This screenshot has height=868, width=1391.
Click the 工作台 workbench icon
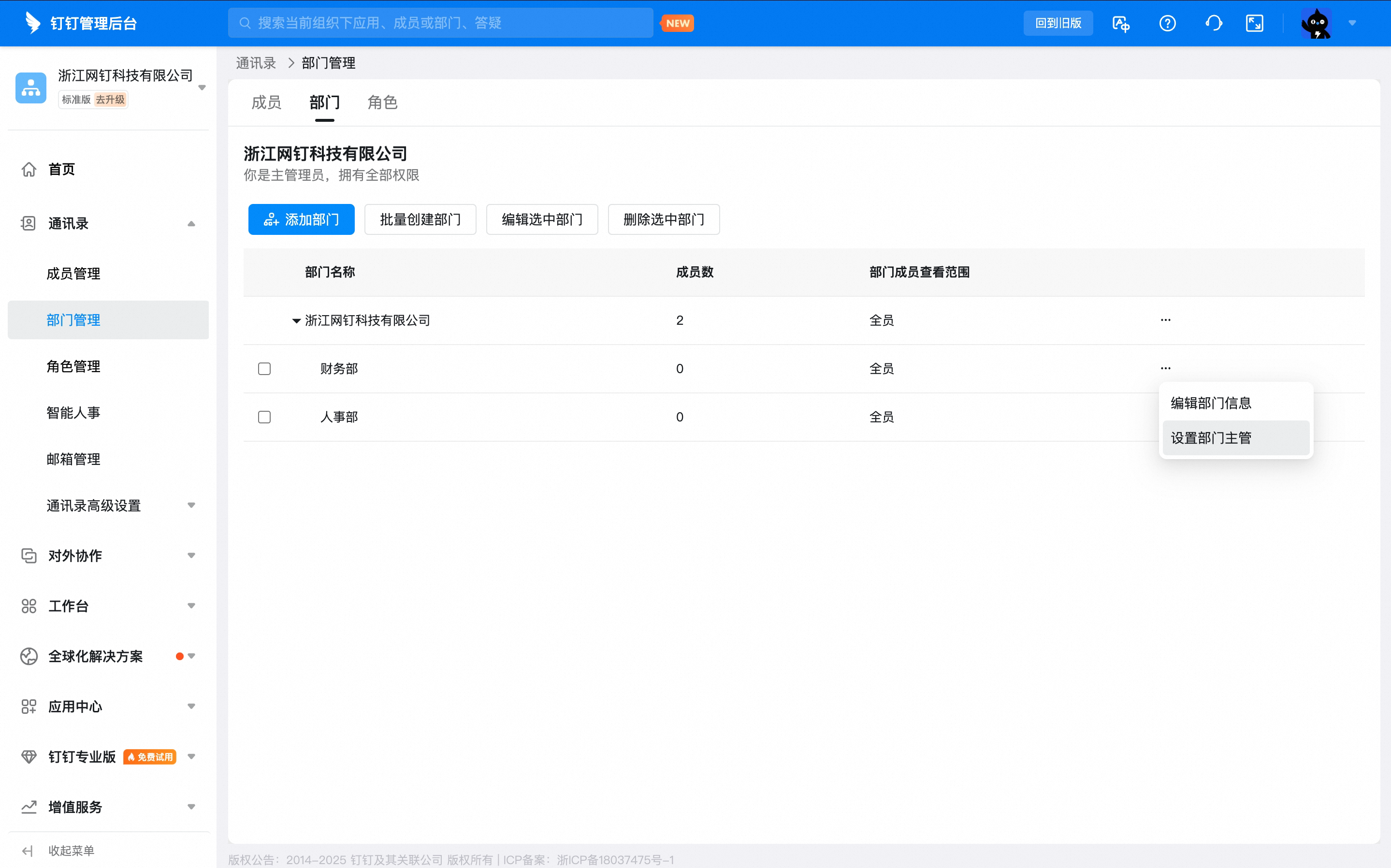coord(29,606)
